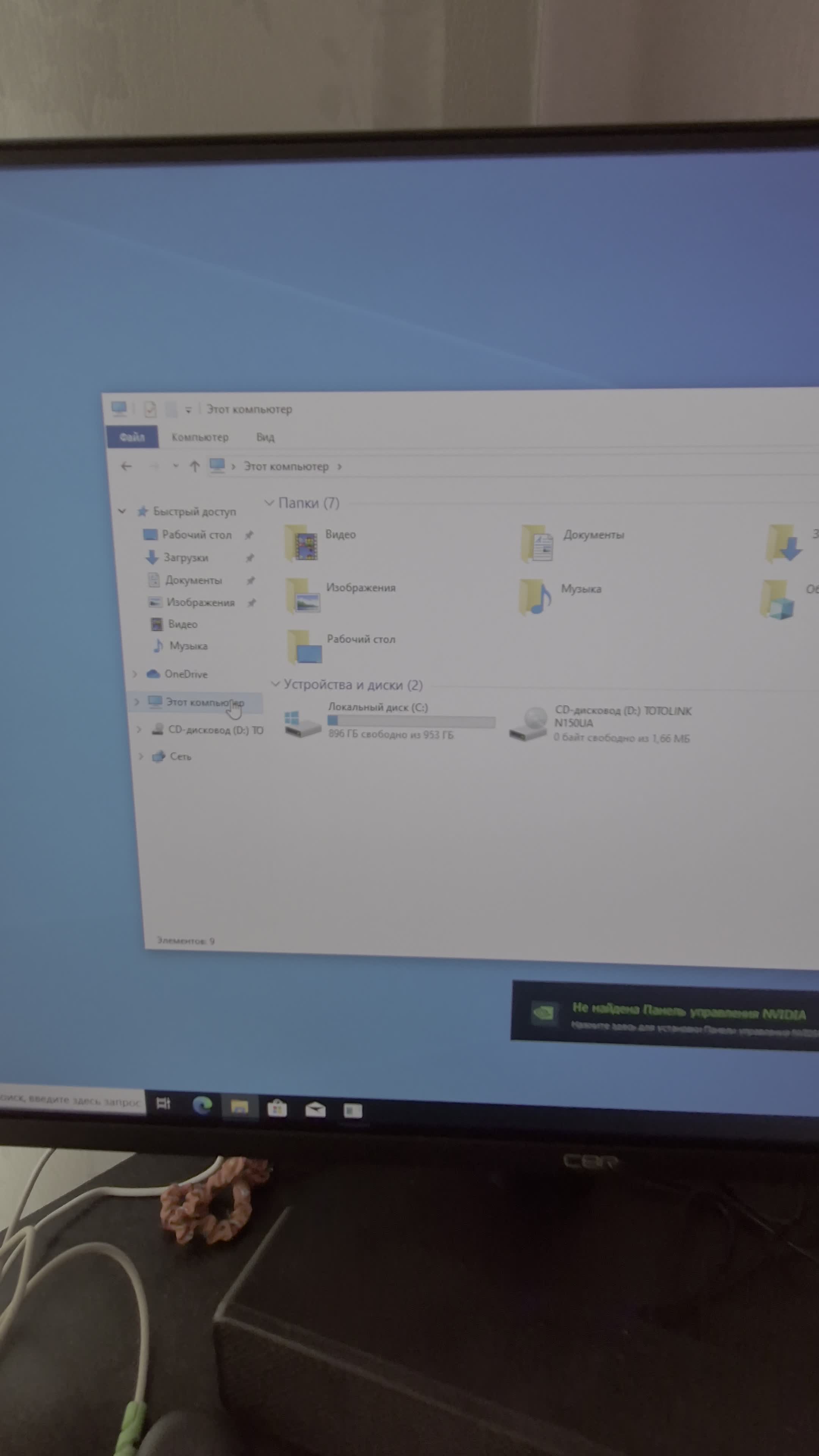Open the Документы folder icon
Screen dimensions: 819x1456
[538, 544]
